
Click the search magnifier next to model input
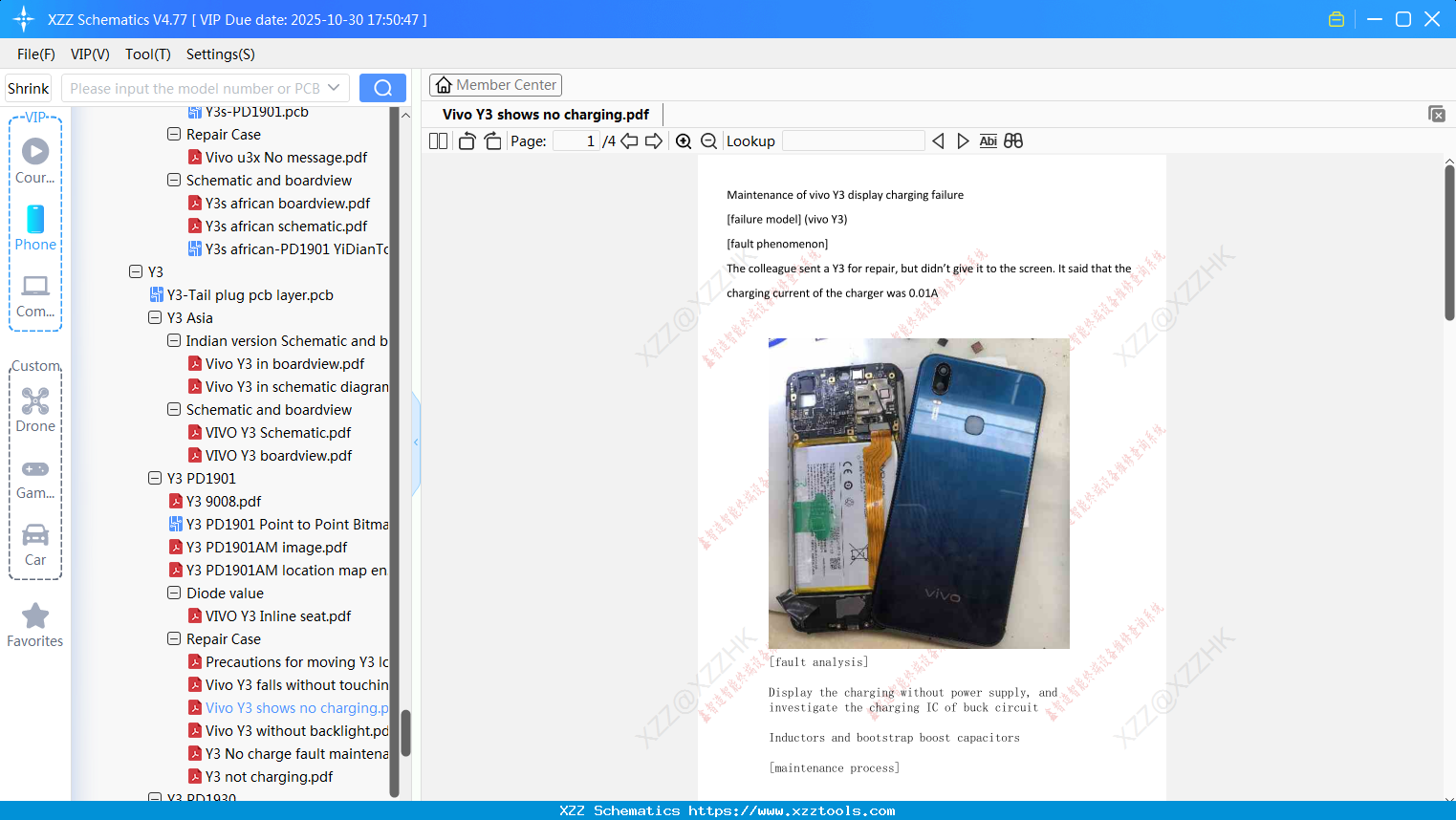pos(382,87)
